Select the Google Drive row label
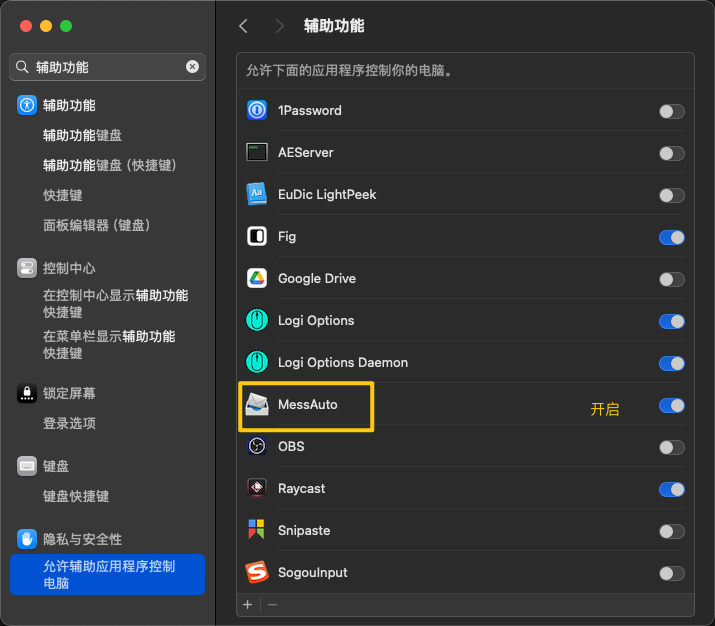 [x=317, y=279]
